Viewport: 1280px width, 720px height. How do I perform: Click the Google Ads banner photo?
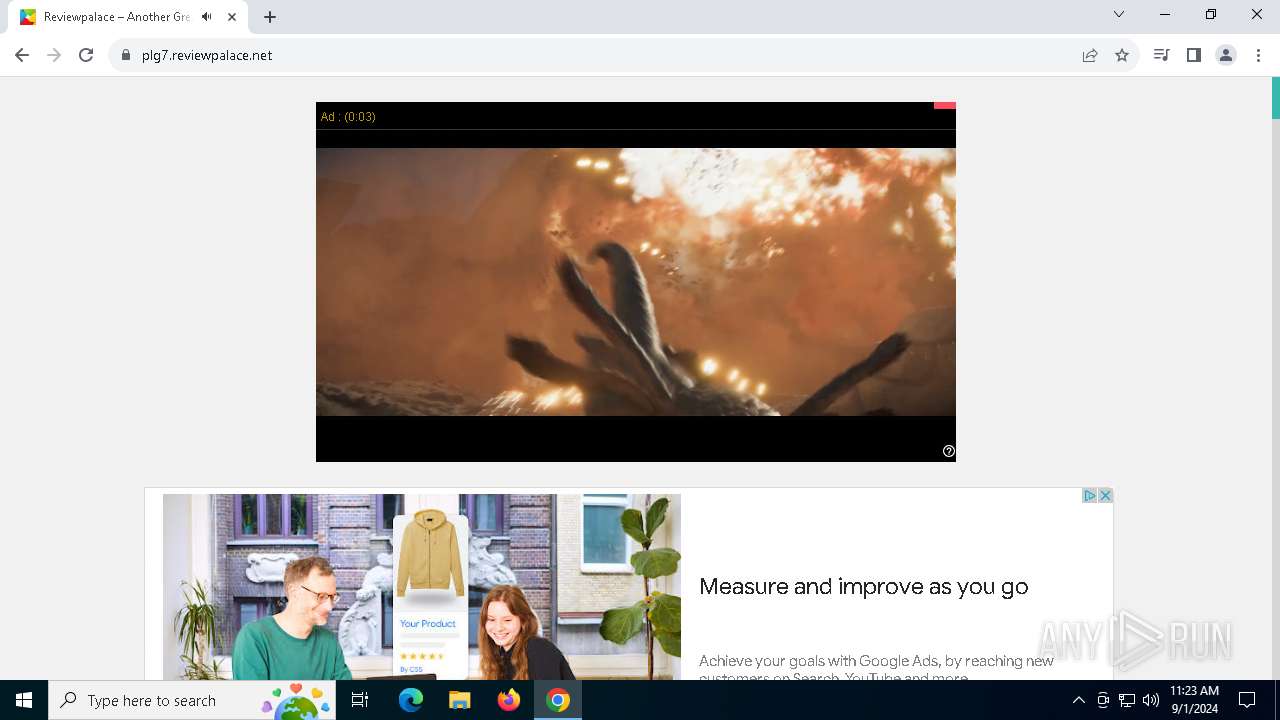point(422,587)
